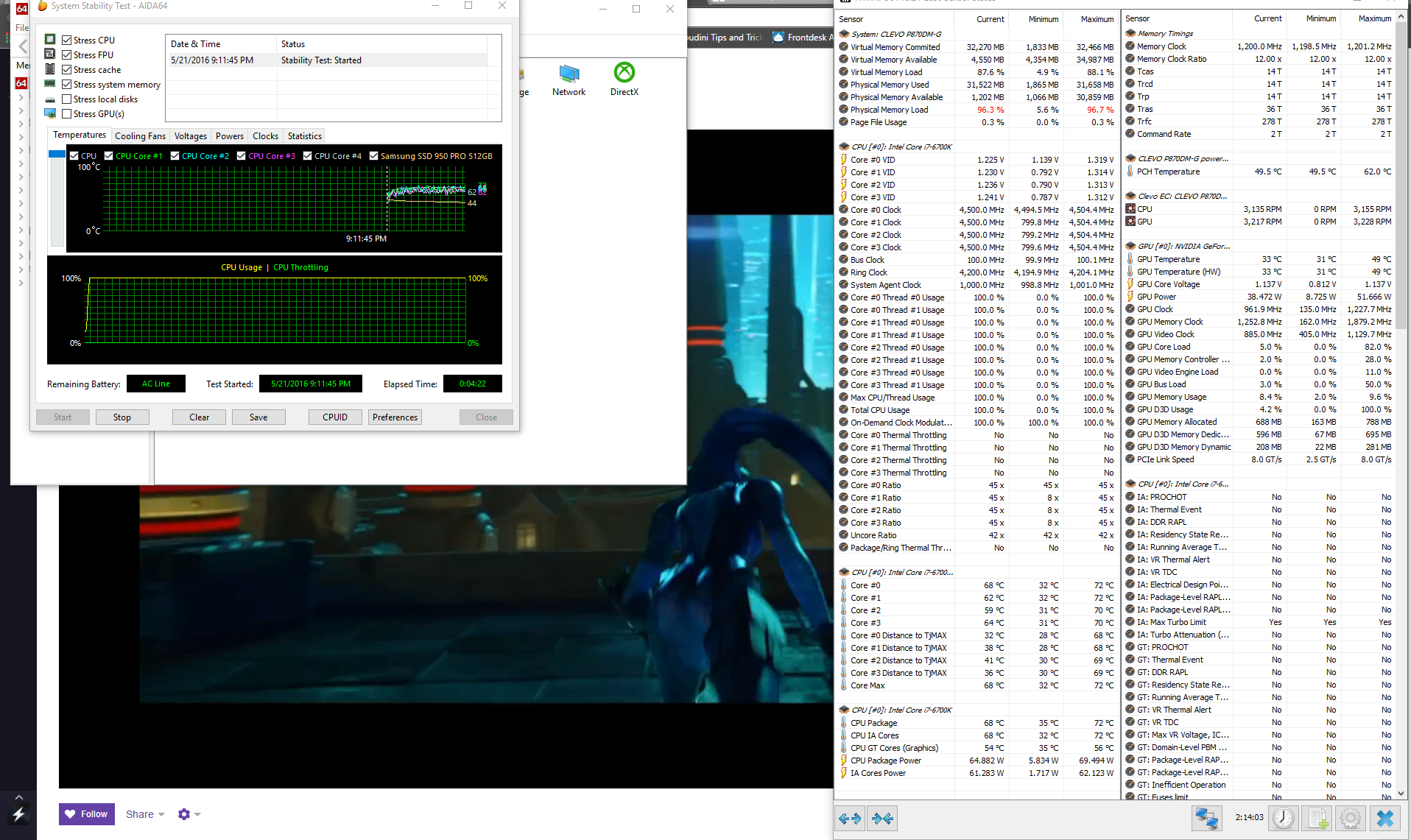The image size is (1411, 840).
Task: Enable Stress CPU checkbox
Action: 67,40
